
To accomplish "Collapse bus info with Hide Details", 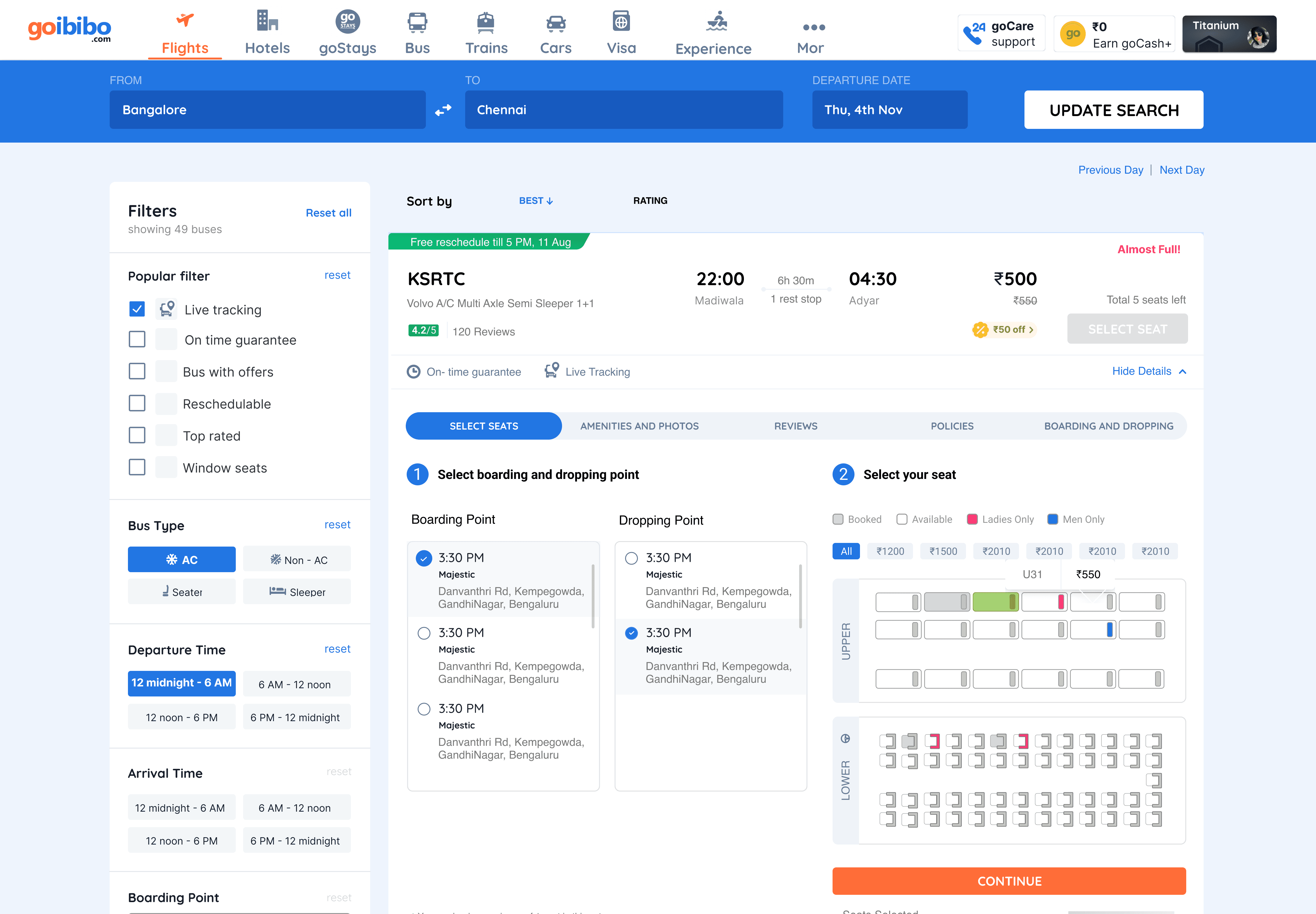I will point(1149,371).
